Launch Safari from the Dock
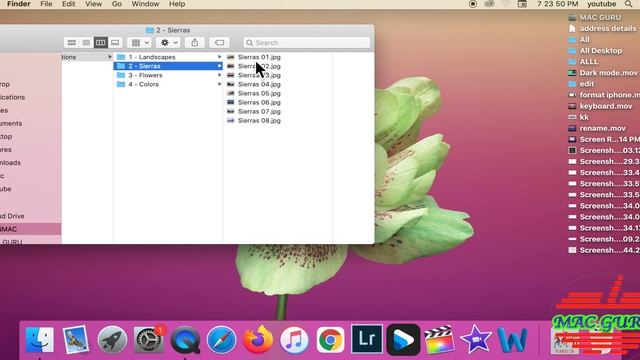The height and width of the screenshot is (360, 640). tap(221, 340)
